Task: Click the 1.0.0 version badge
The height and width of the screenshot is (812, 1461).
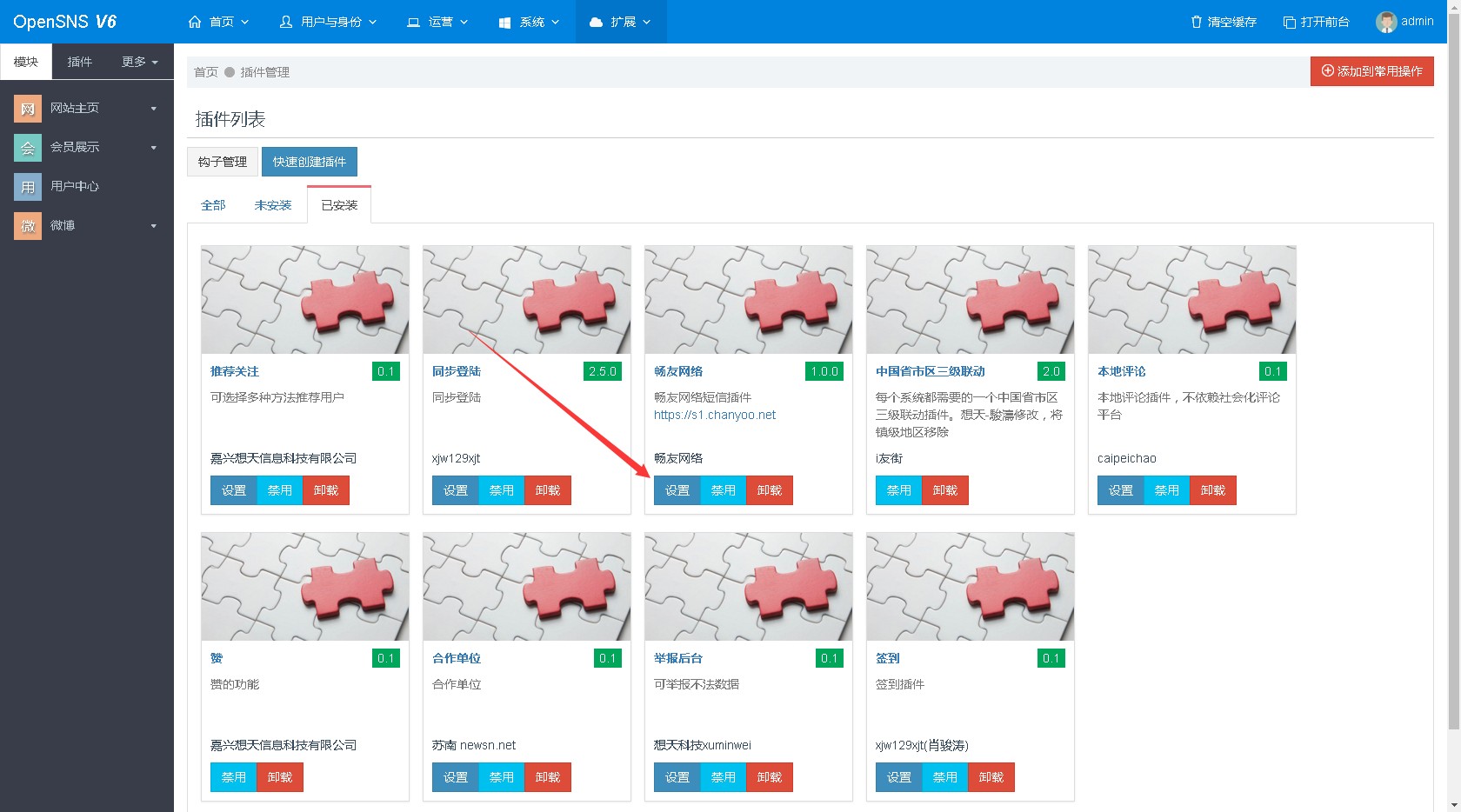Action: [x=824, y=371]
